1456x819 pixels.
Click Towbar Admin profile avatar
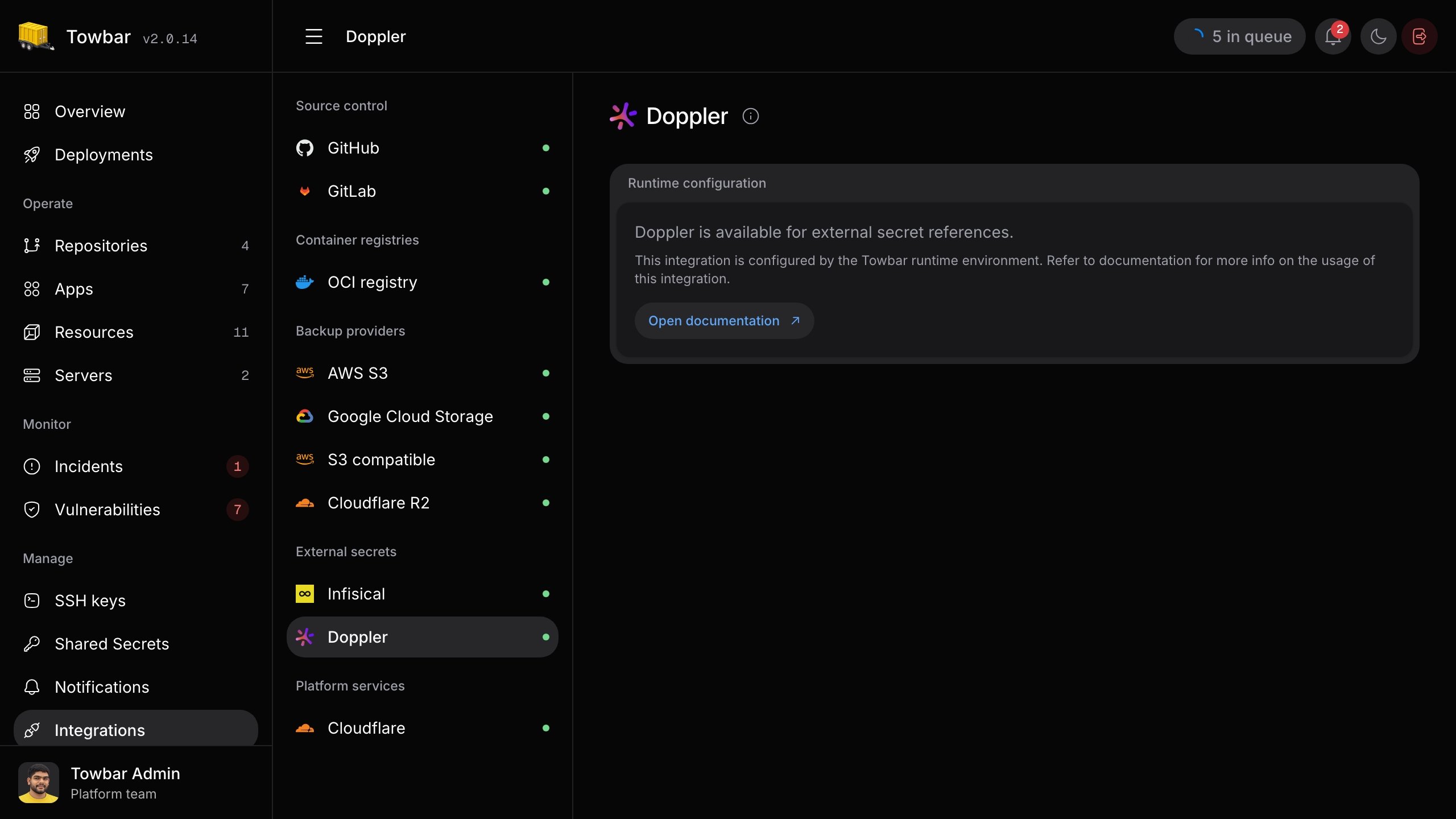(x=39, y=783)
